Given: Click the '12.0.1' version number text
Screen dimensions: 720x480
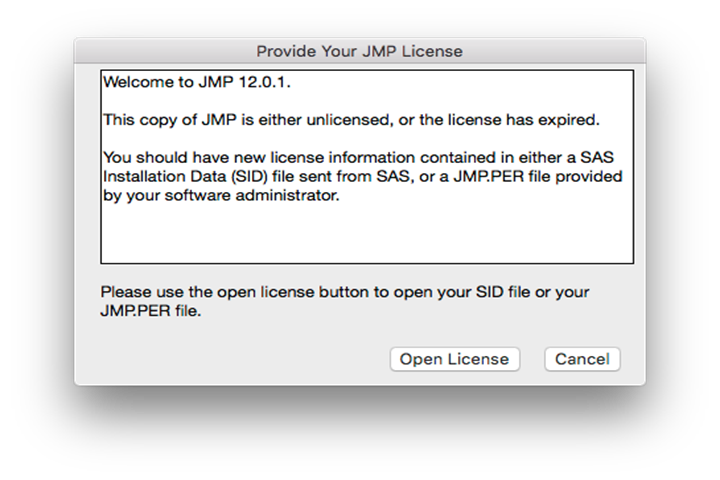Looking at the screenshot, I should coord(264,82).
